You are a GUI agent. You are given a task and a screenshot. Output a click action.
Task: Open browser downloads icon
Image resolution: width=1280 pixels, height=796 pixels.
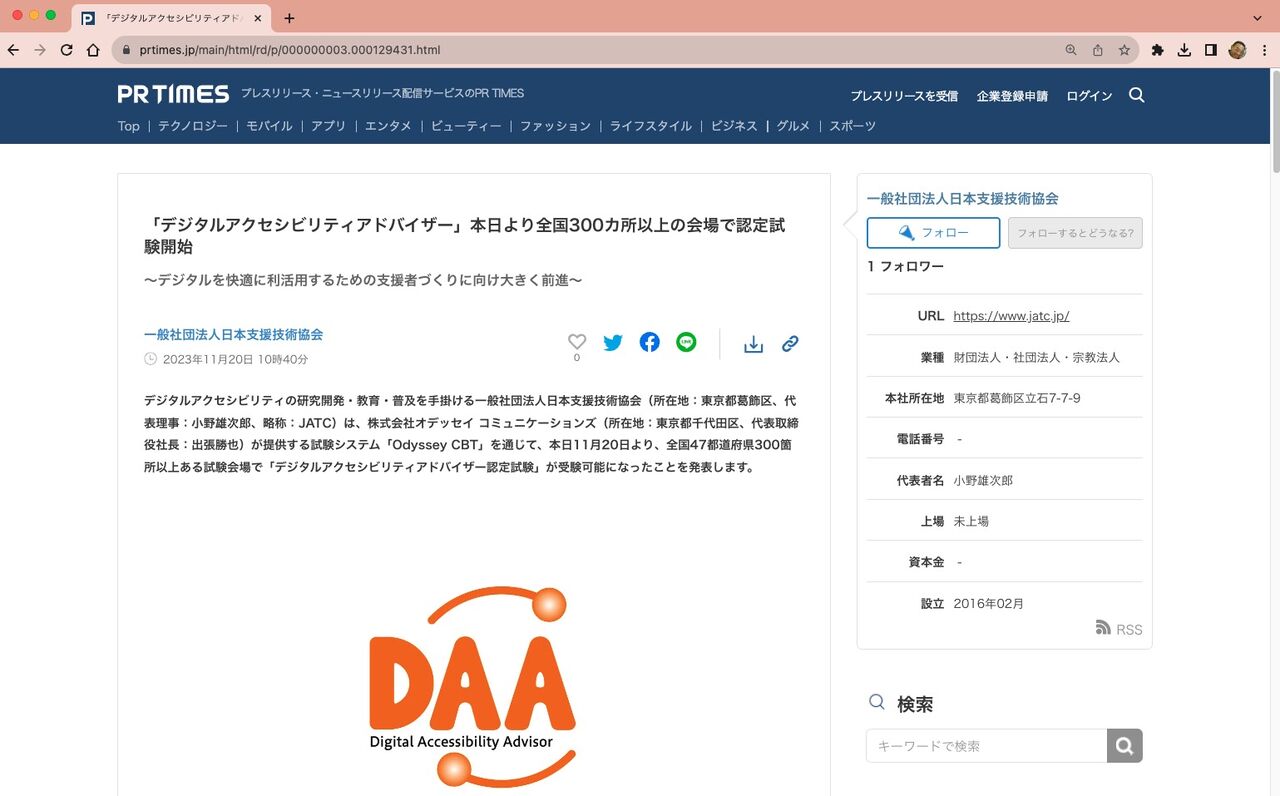(x=1184, y=50)
